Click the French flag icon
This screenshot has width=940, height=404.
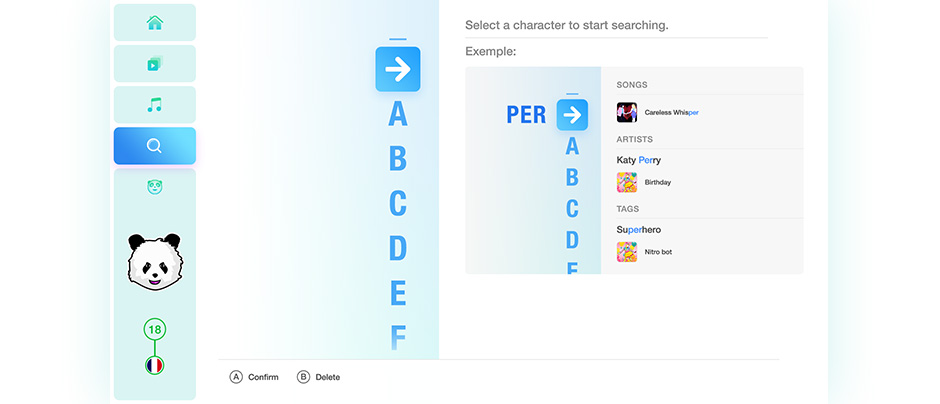click(x=155, y=366)
